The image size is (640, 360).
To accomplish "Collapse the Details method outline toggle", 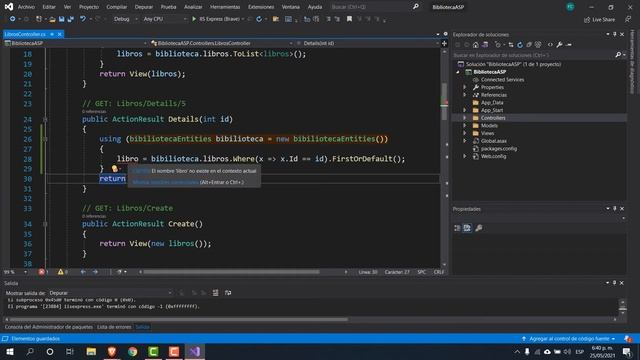I will 45,119.
